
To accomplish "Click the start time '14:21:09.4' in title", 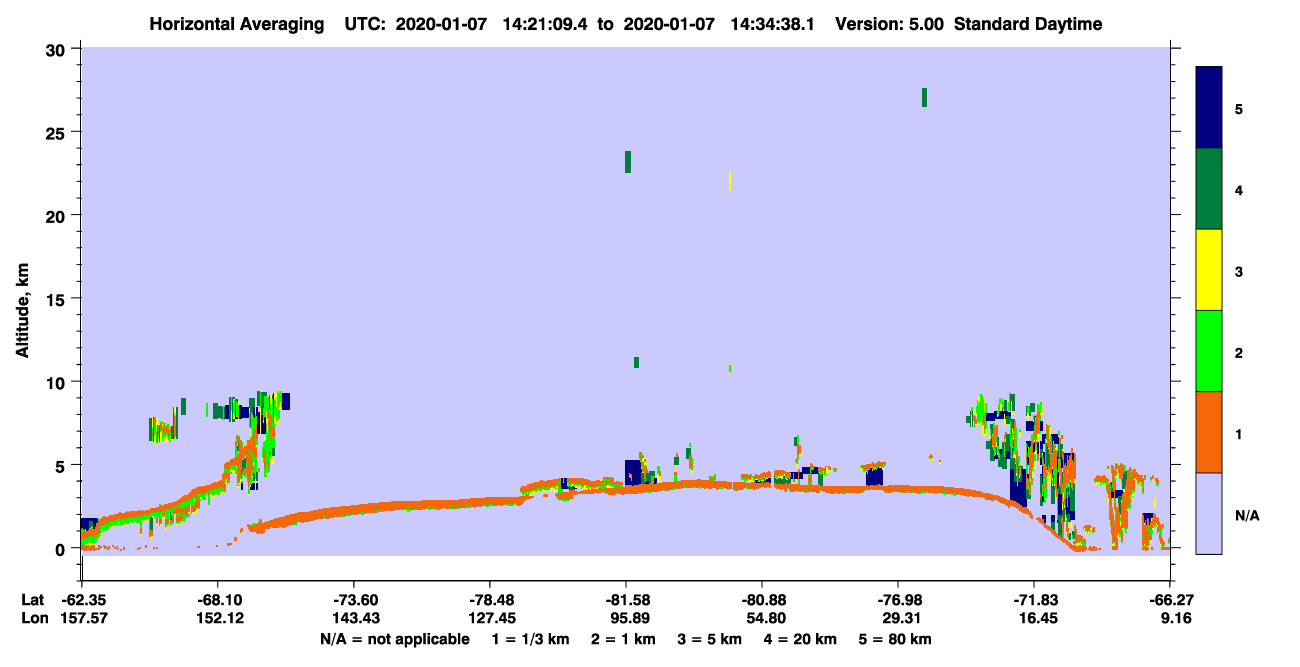I will click(x=544, y=24).
